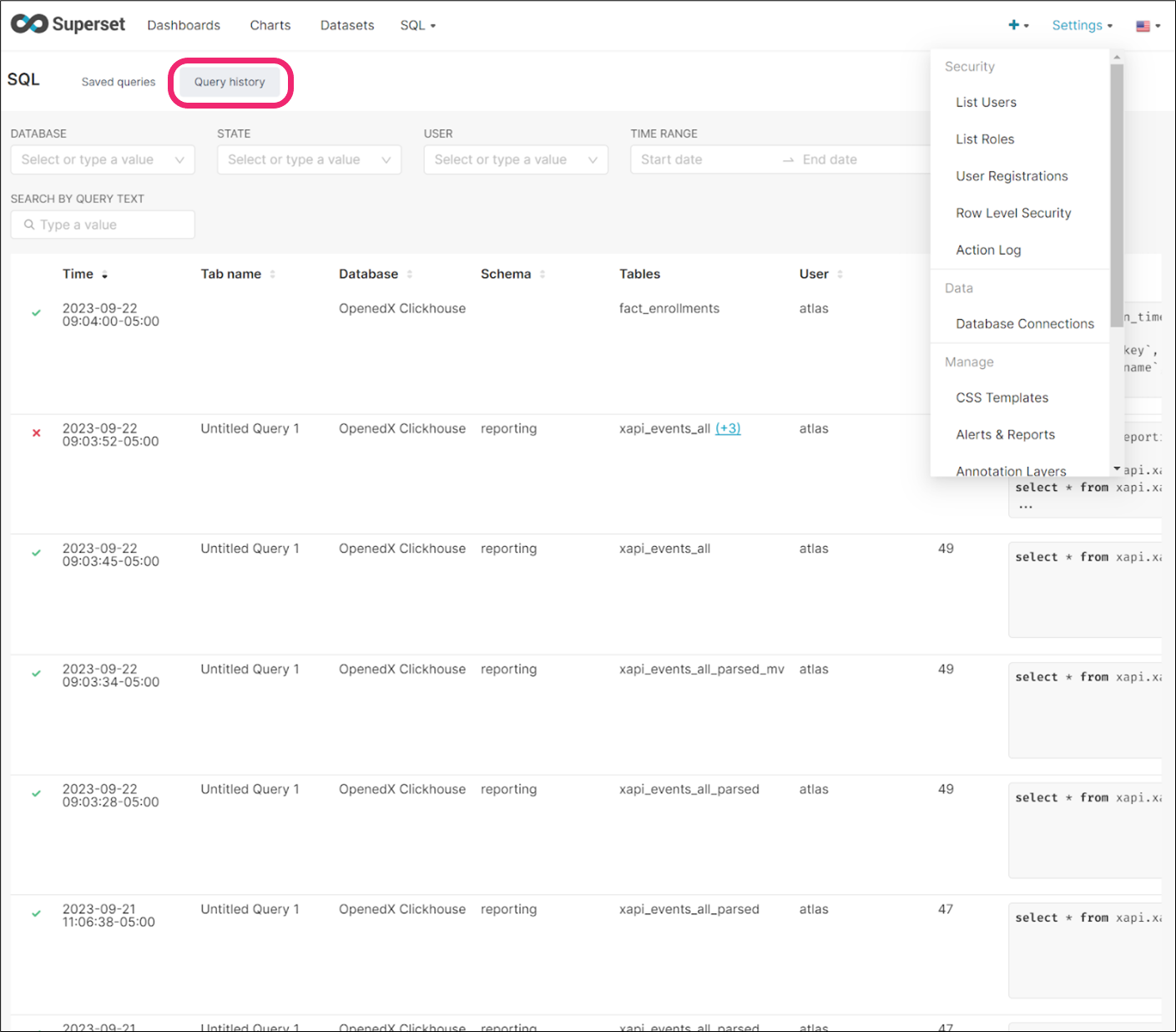Open the STATE filter dropdown
This screenshot has width=1176, height=1032.
[309, 159]
